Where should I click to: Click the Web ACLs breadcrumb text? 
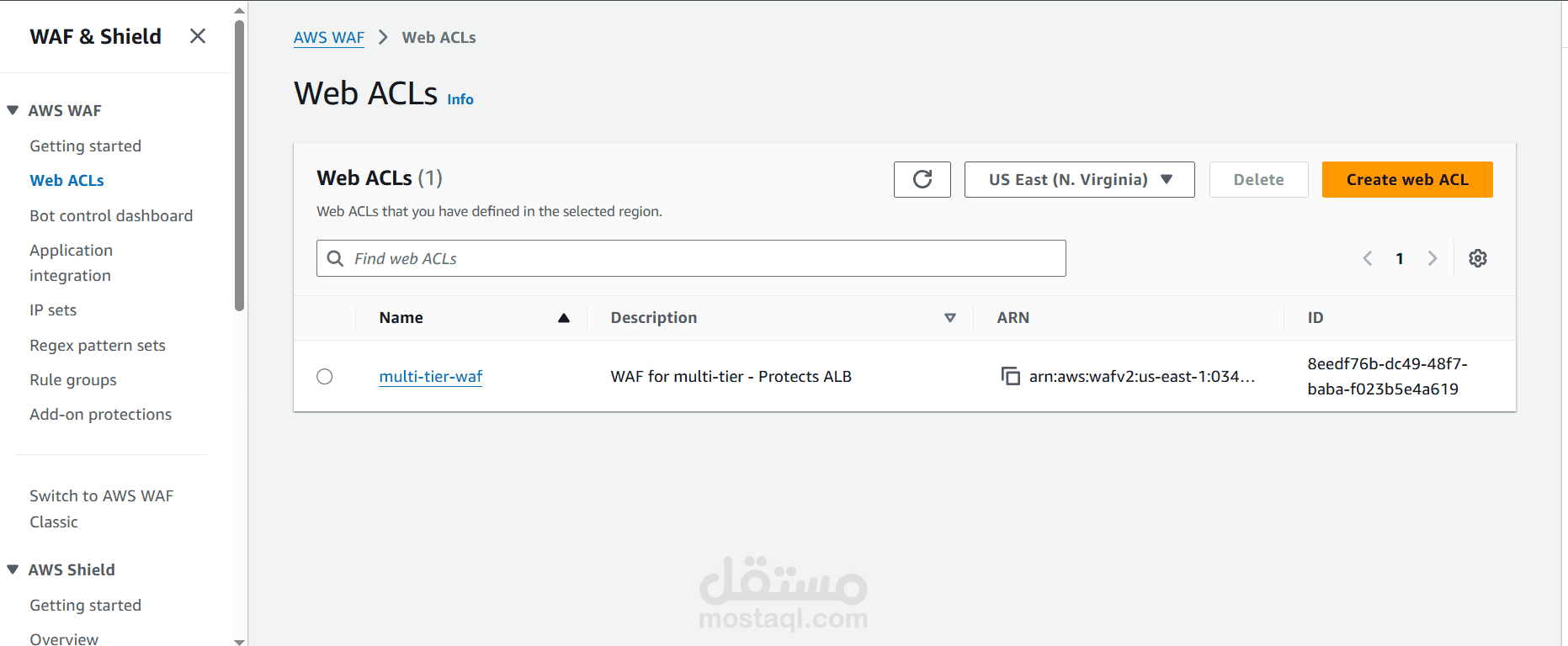439,37
